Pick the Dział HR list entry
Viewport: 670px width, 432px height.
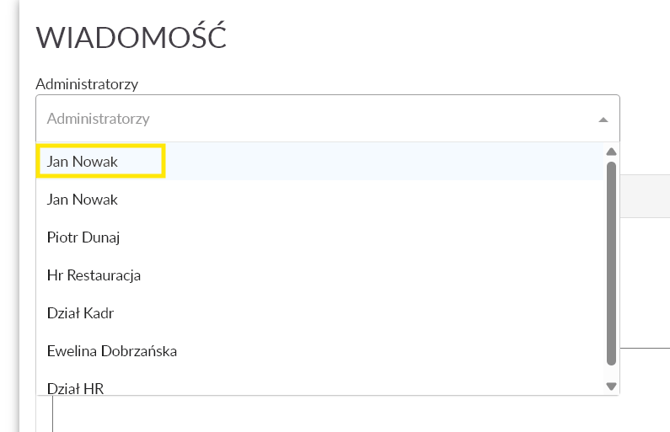[x=75, y=387]
